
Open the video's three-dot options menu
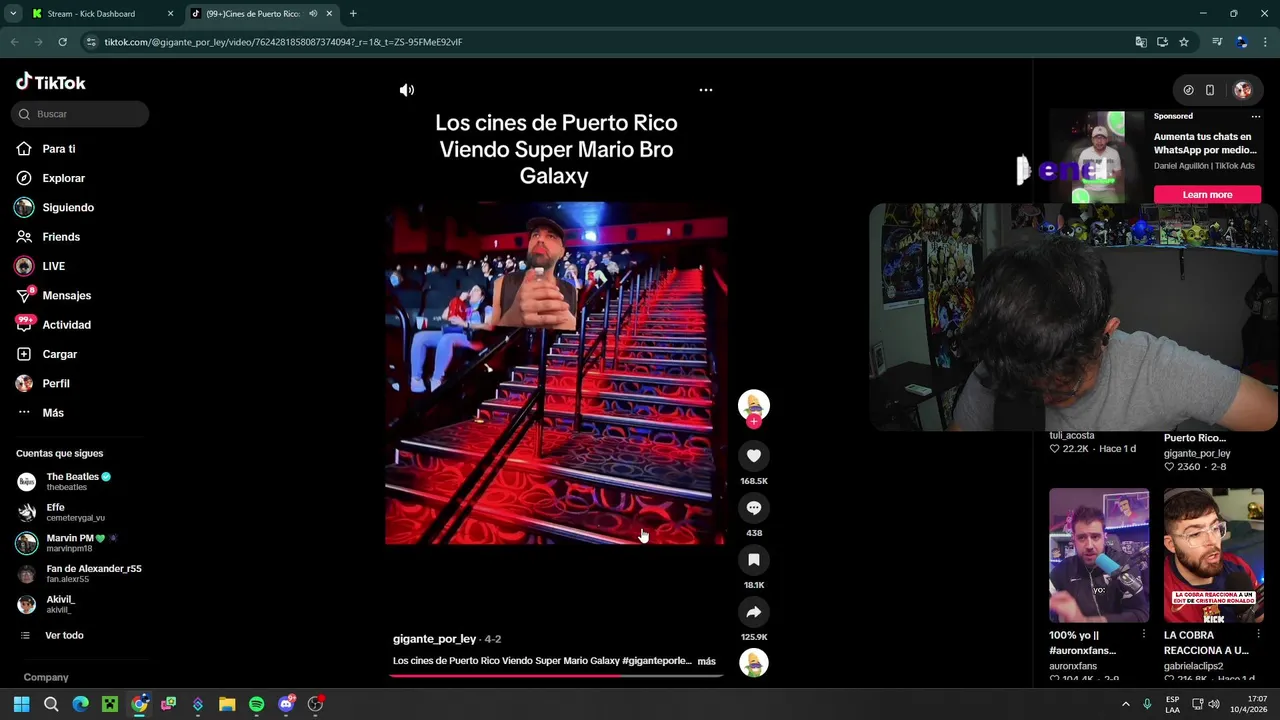point(706,90)
